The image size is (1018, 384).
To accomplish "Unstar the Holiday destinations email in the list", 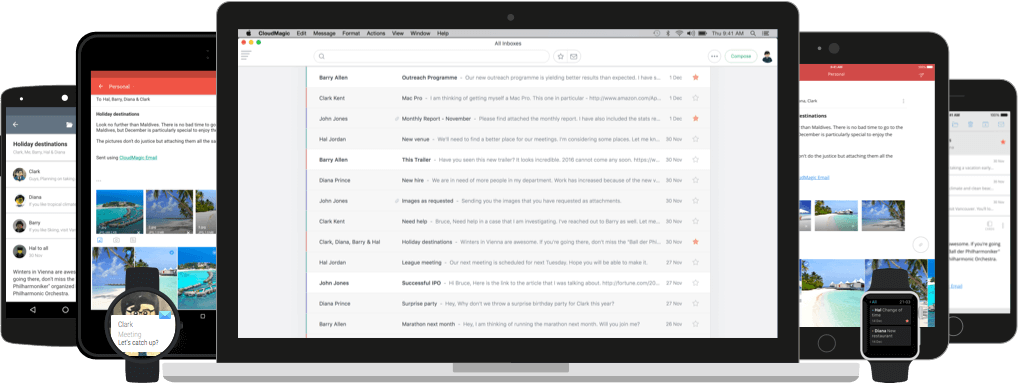I will tap(695, 242).
